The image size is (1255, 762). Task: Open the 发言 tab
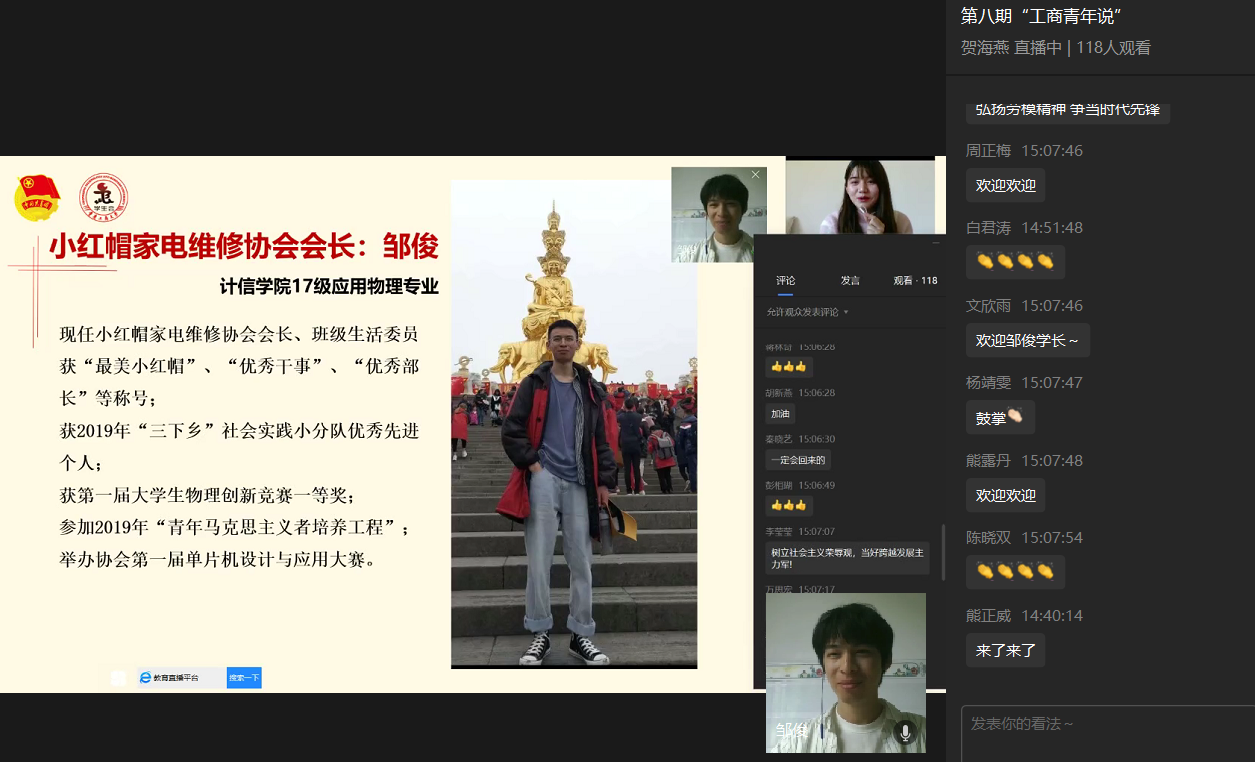click(x=850, y=281)
